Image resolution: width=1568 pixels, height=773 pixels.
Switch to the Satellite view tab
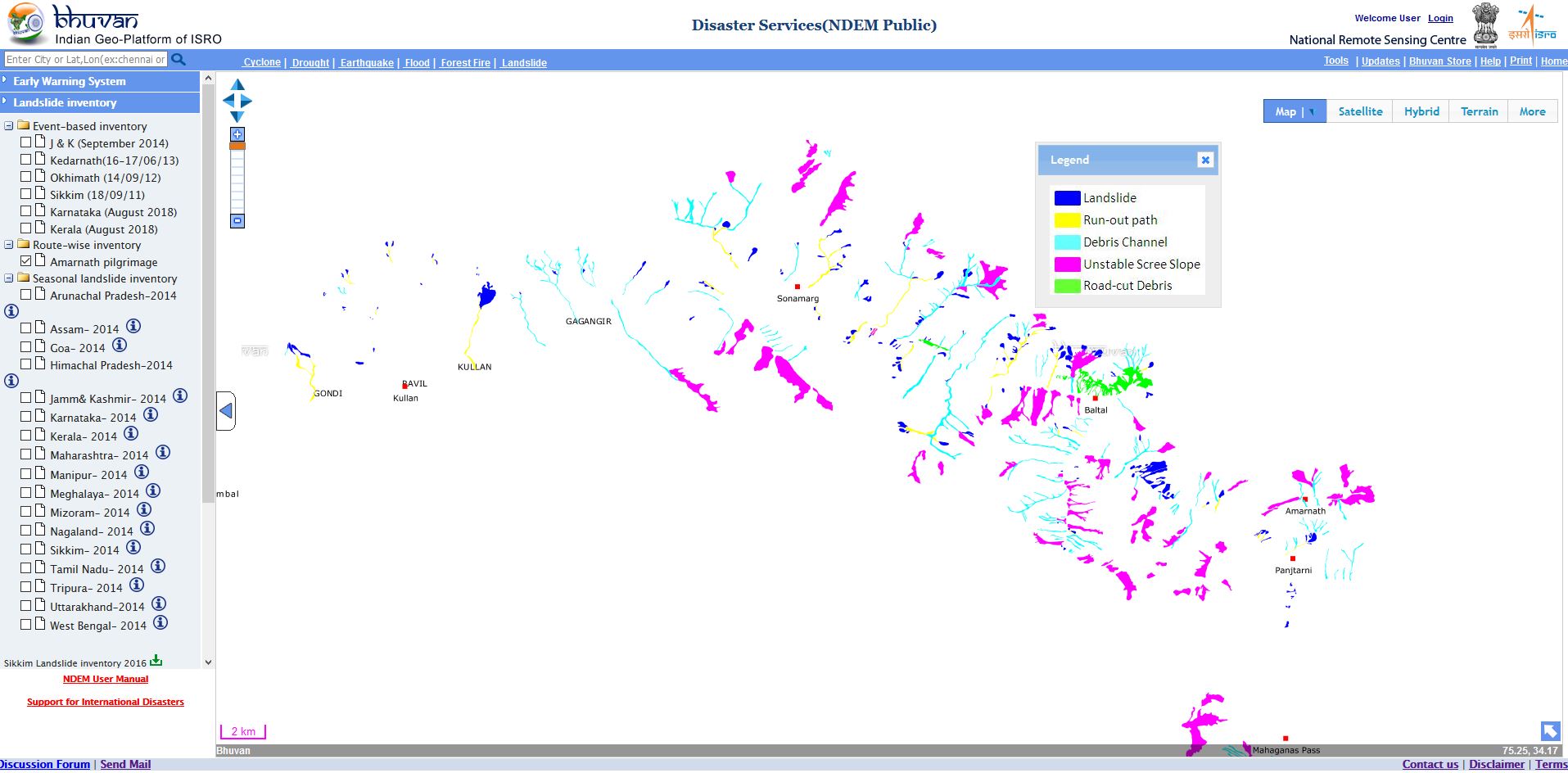tap(1359, 111)
